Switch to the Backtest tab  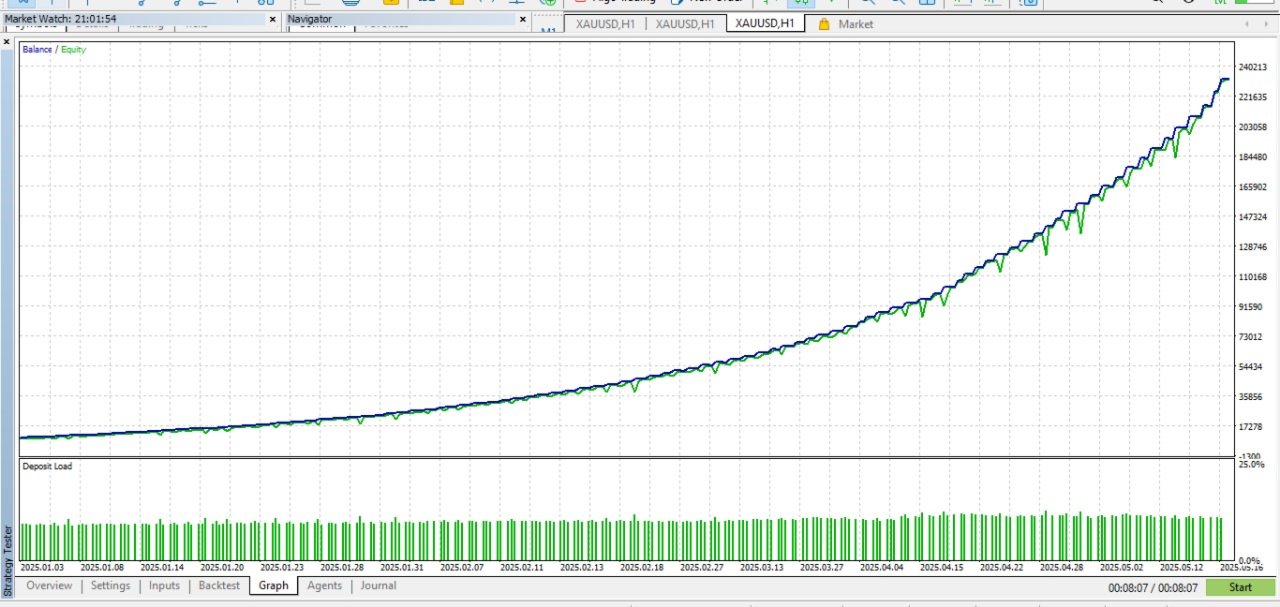[219, 586]
